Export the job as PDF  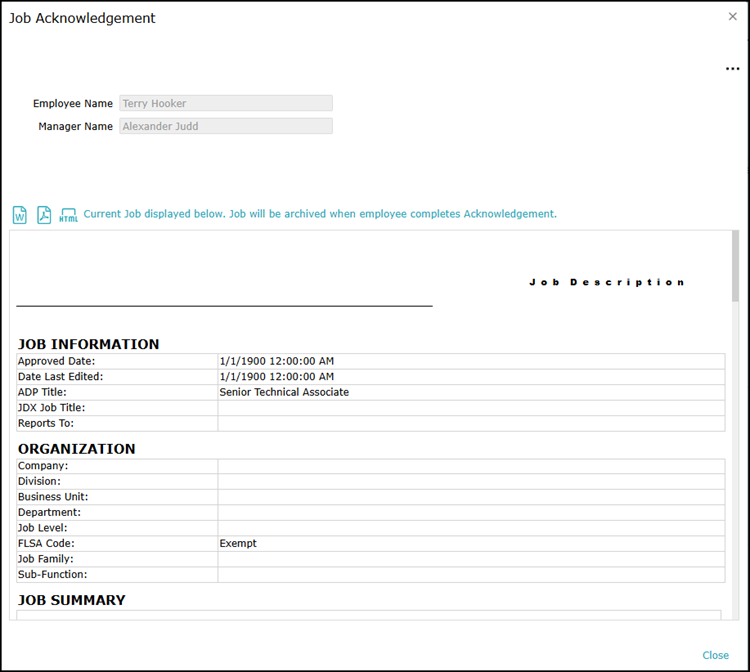[x=44, y=215]
